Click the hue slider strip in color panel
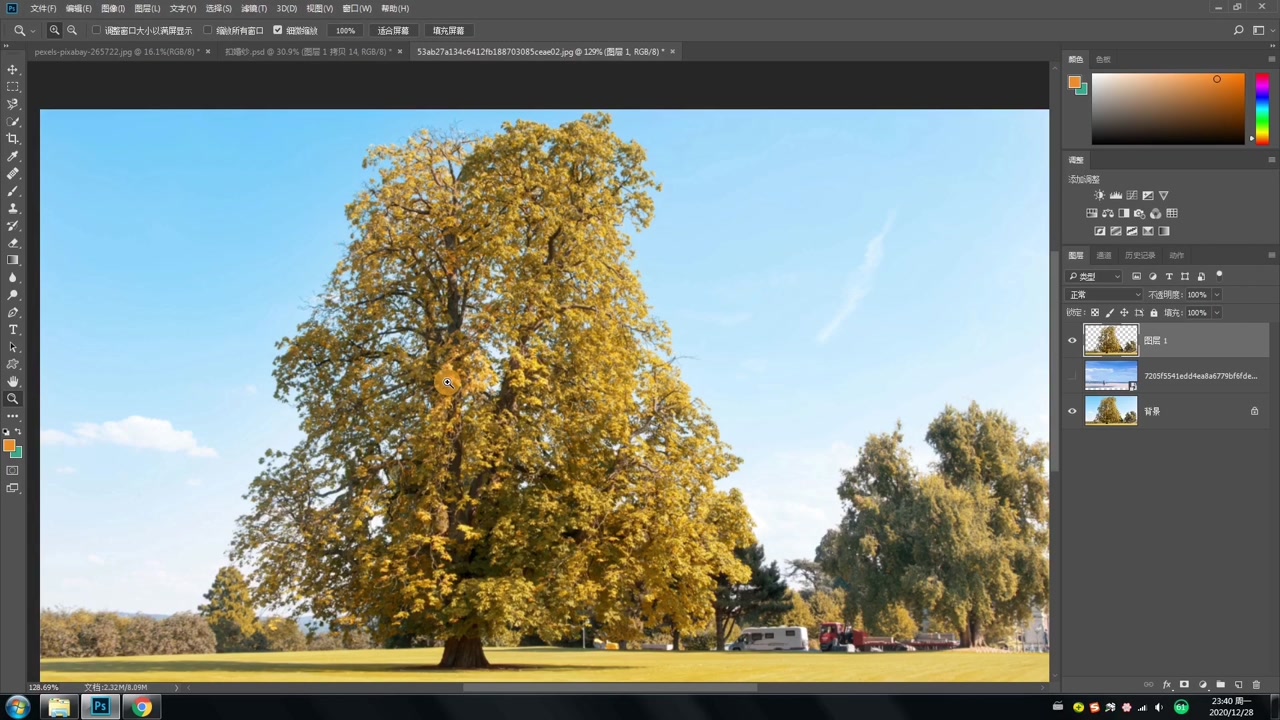The height and width of the screenshot is (720, 1280). coord(1262,108)
